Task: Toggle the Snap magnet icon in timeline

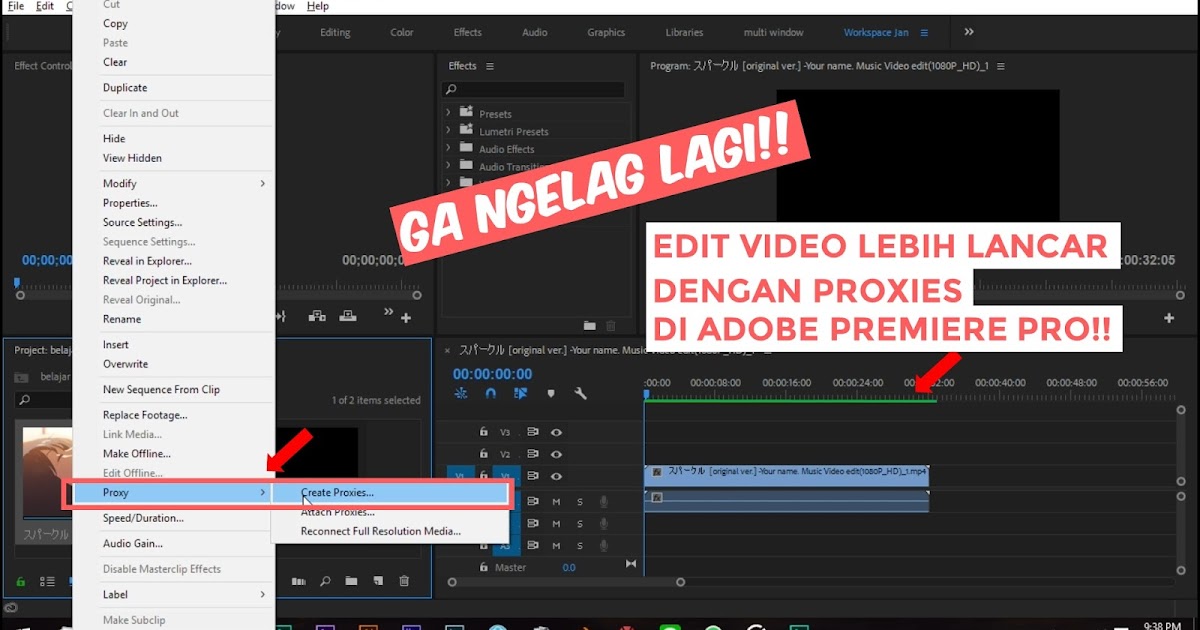Action: pos(490,394)
